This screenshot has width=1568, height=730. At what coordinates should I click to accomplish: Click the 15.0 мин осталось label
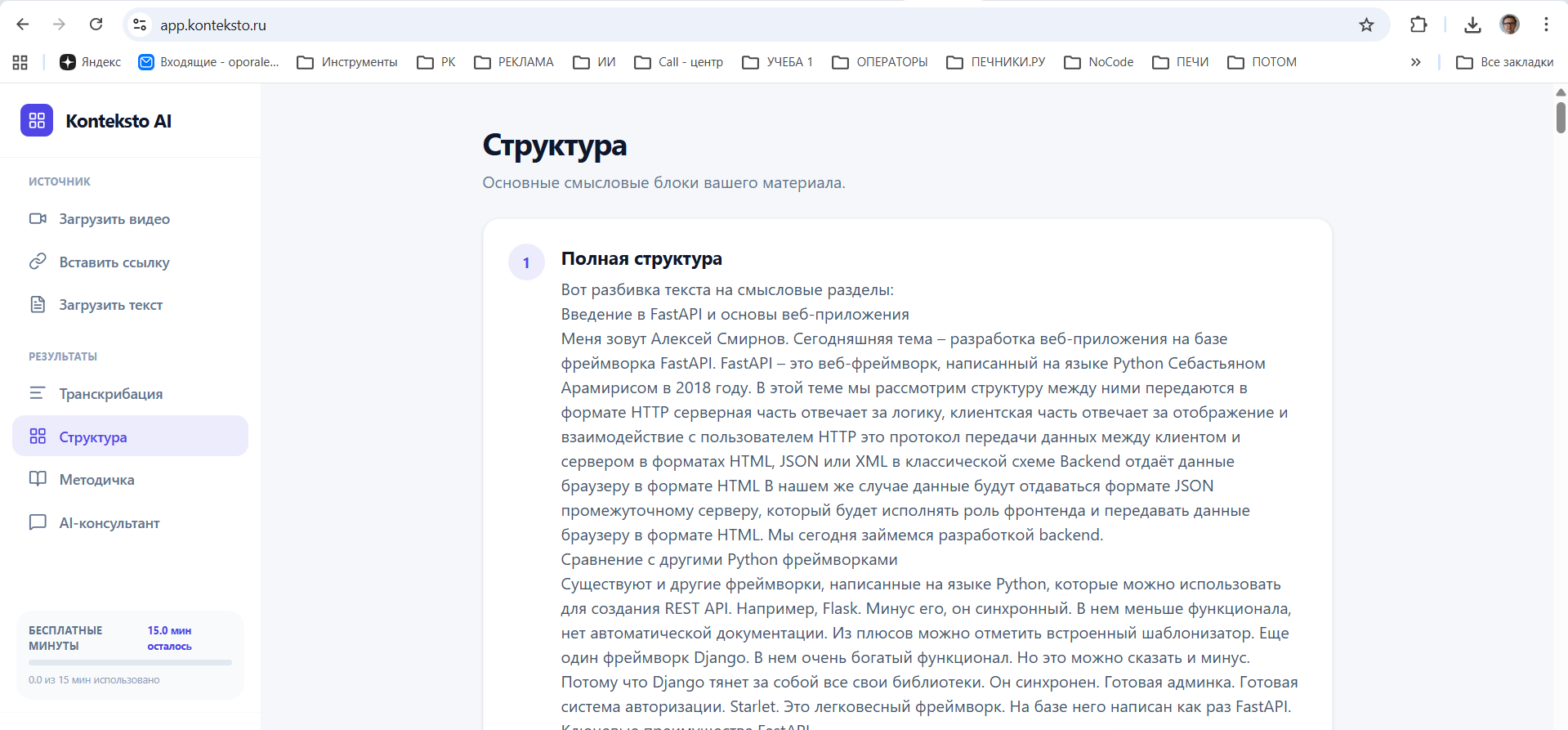click(x=169, y=638)
